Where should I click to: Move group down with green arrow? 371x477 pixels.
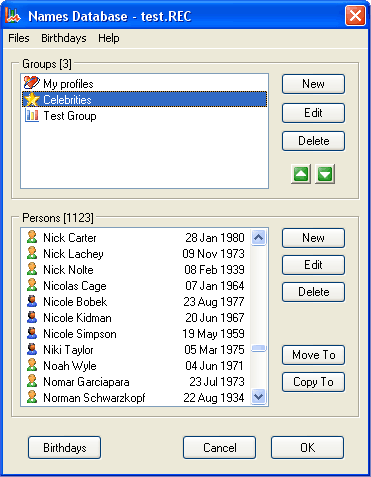pyautogui.click(x=325, y=174)
